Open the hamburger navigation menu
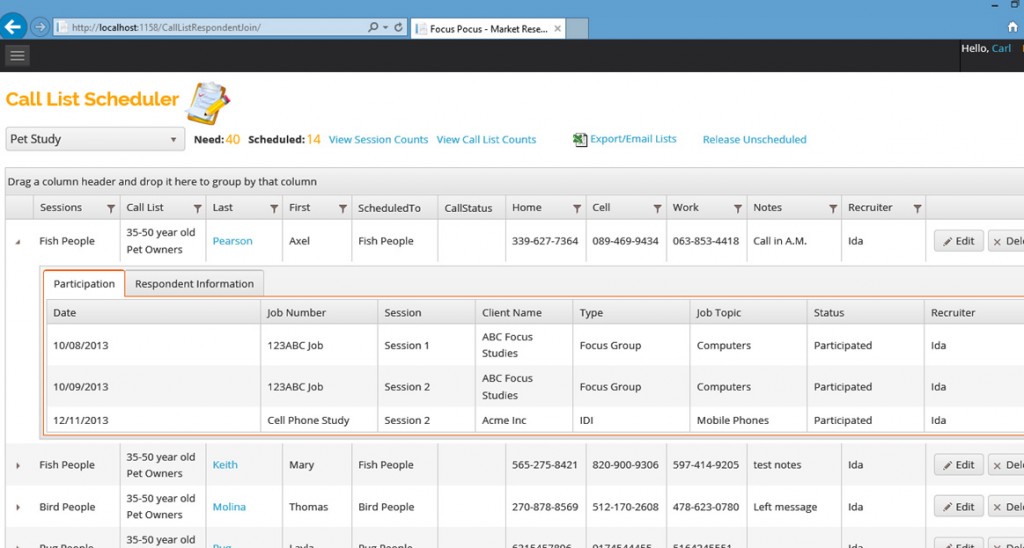The width and height of the screenshot is (1024, 548). tap(17, 55)
